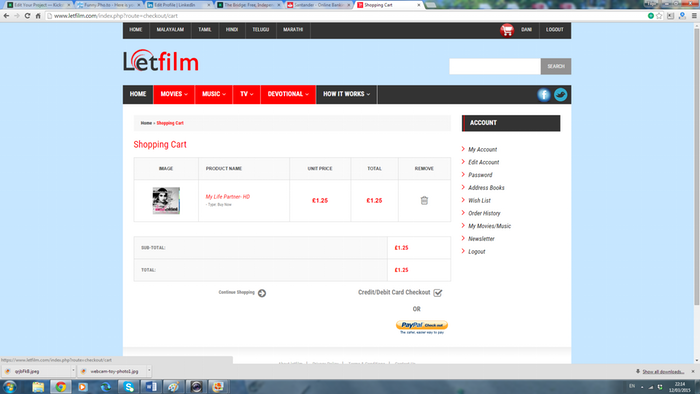Bookmark page with star icon
The width and height of the screenshot is (700, 394).
click(659, 16)
